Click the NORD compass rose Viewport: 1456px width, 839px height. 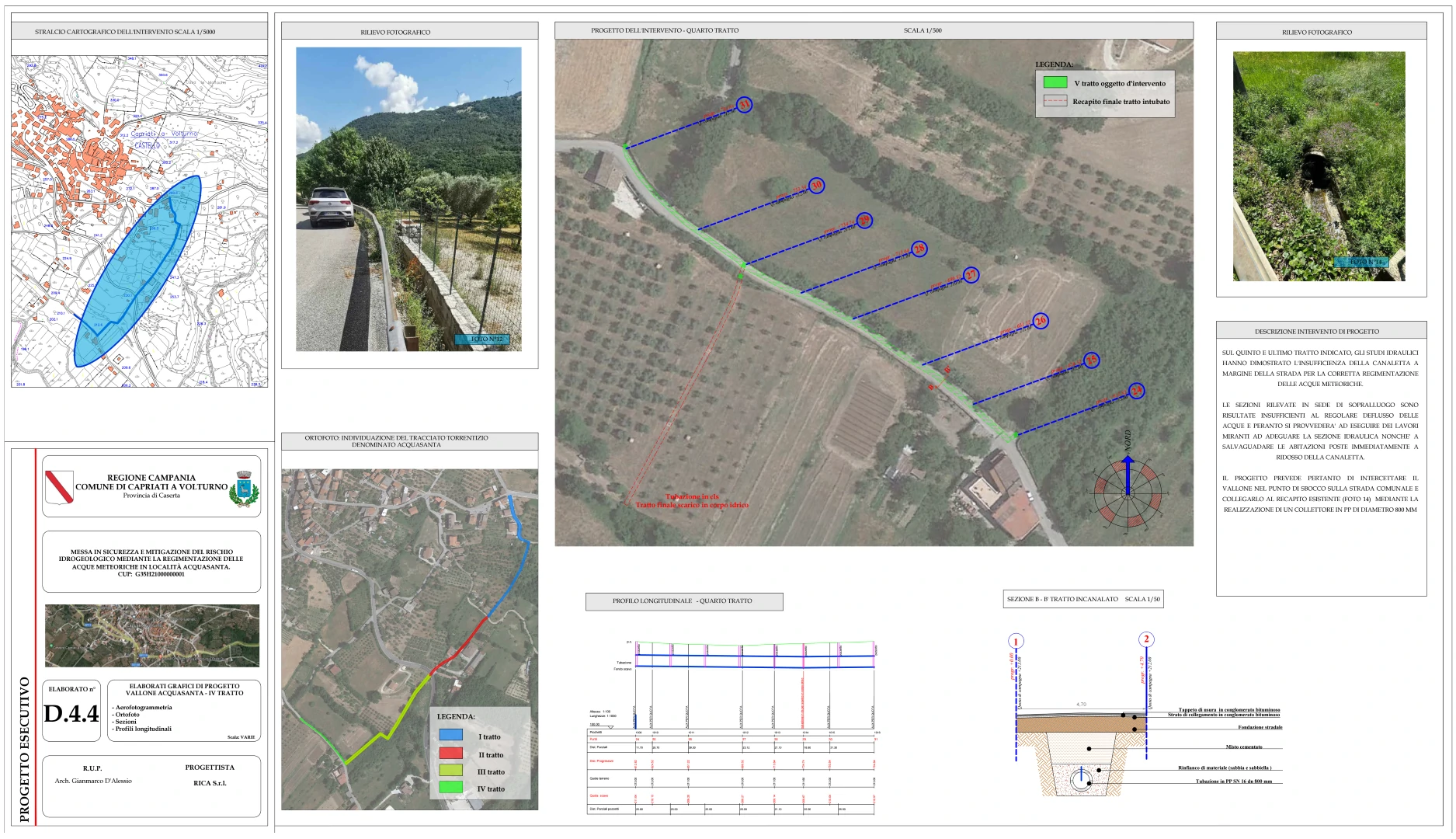click(x=1128, y=493)
